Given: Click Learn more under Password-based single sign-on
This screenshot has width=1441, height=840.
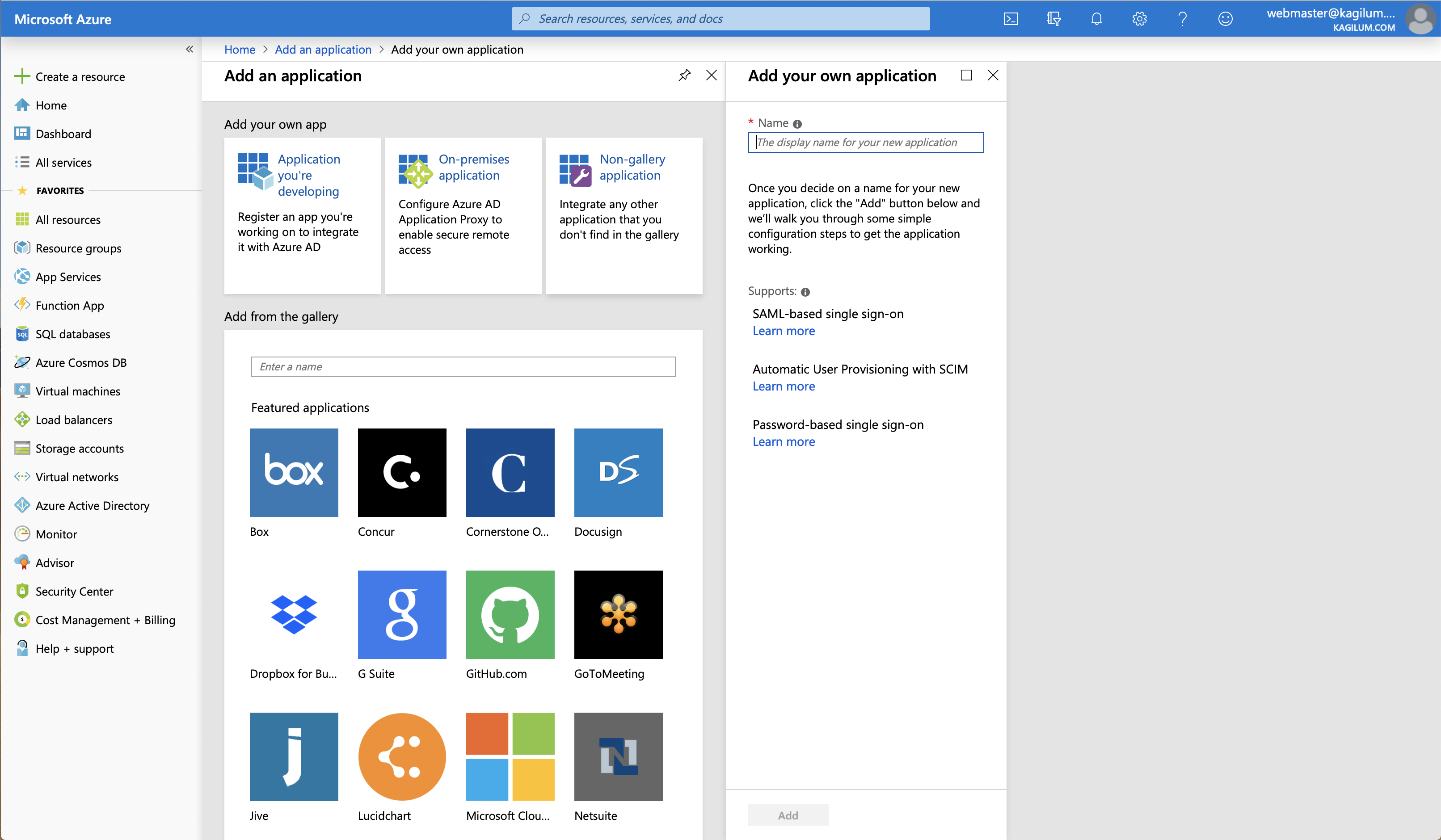Looking at the screenshot, I should pos(784,441).
